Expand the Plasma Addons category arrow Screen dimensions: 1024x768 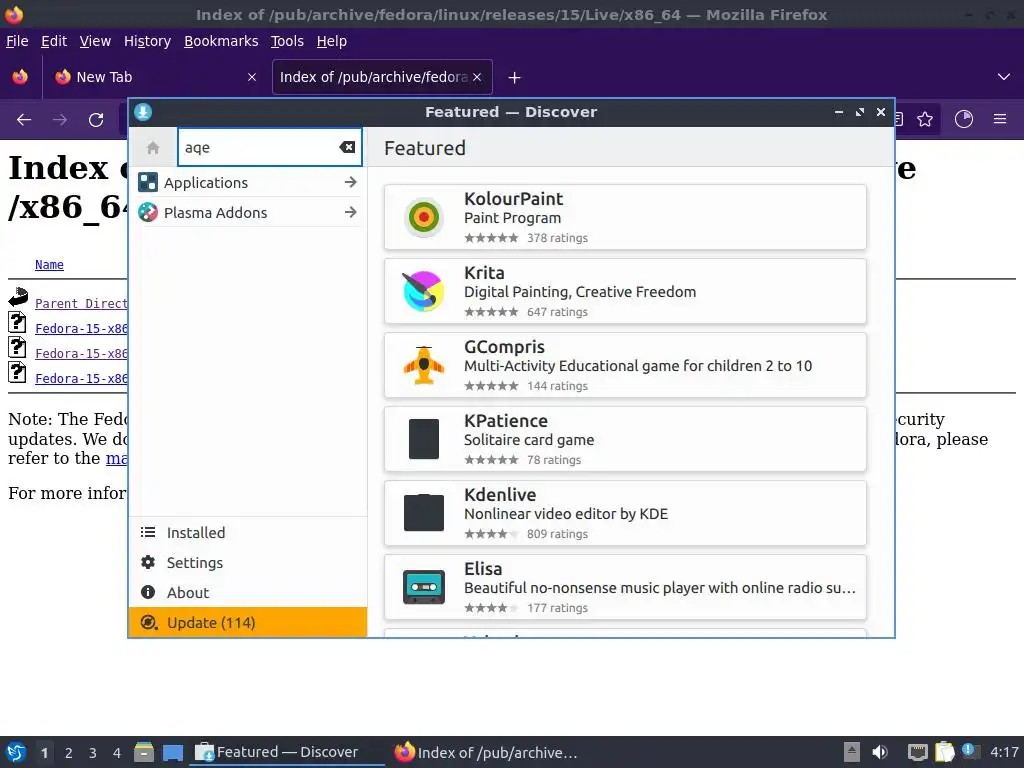tap(351, 212)
